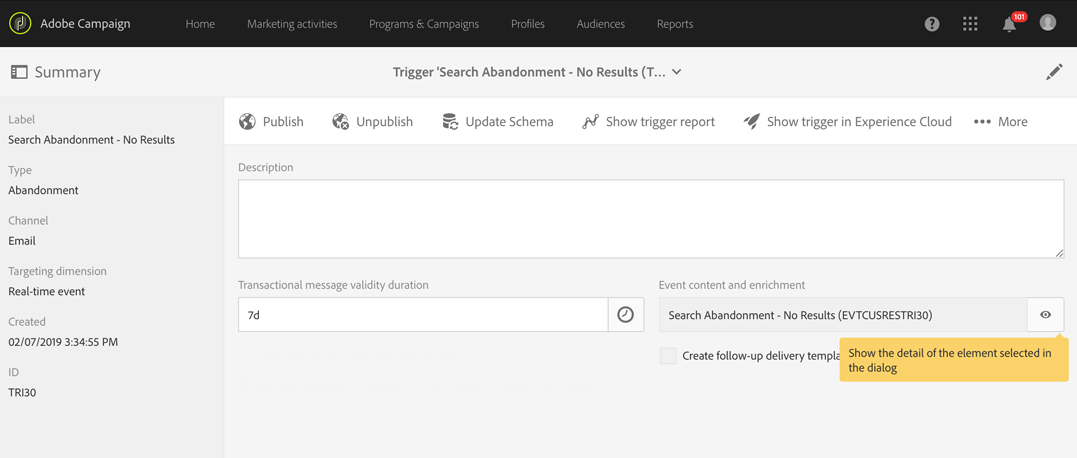
Task: Click the Summary heading text
Action: pos(67,72)
